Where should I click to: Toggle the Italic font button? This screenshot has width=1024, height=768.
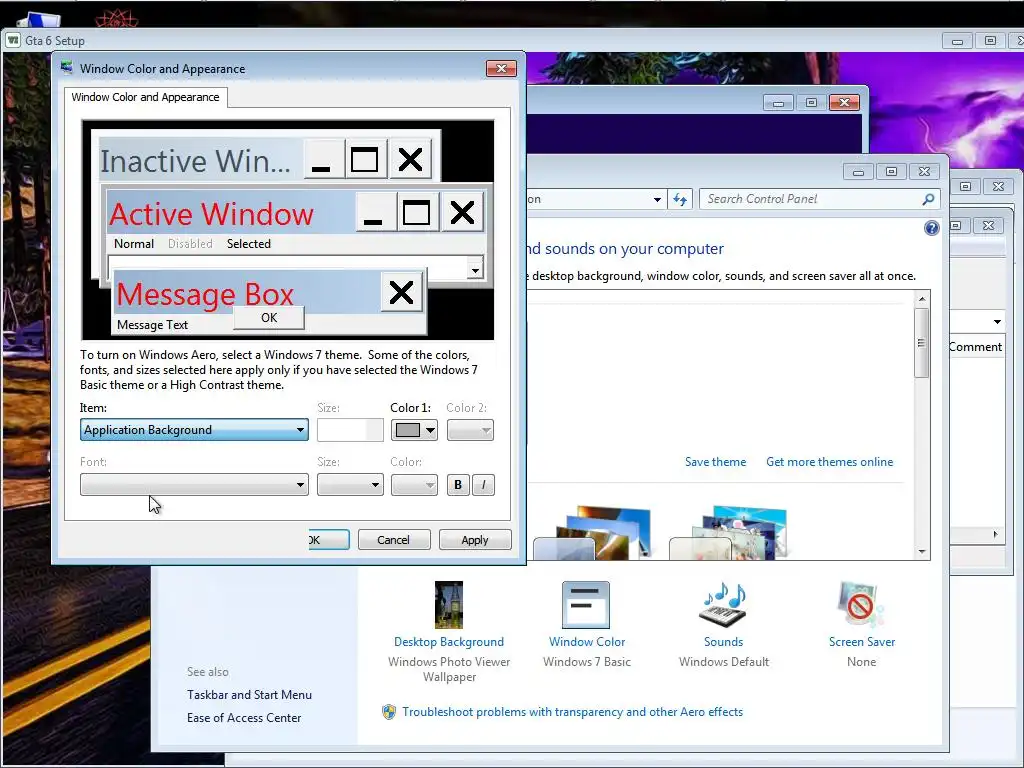(x=483, y=485)
